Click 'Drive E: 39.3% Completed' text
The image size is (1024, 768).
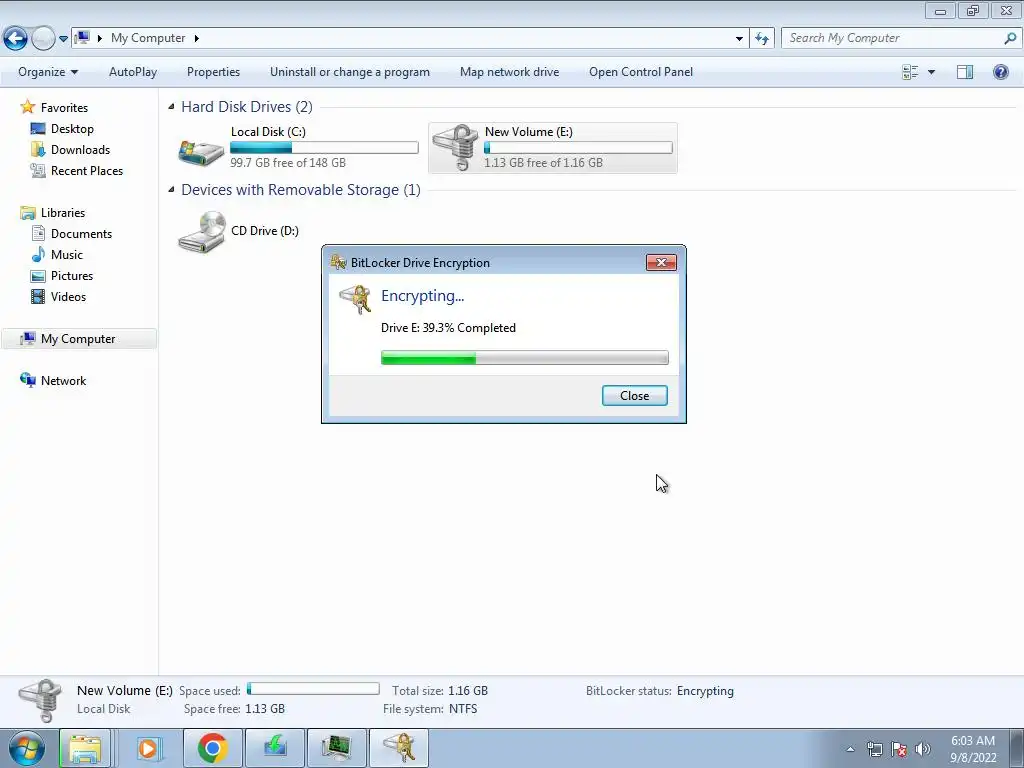tap(448, 328)
